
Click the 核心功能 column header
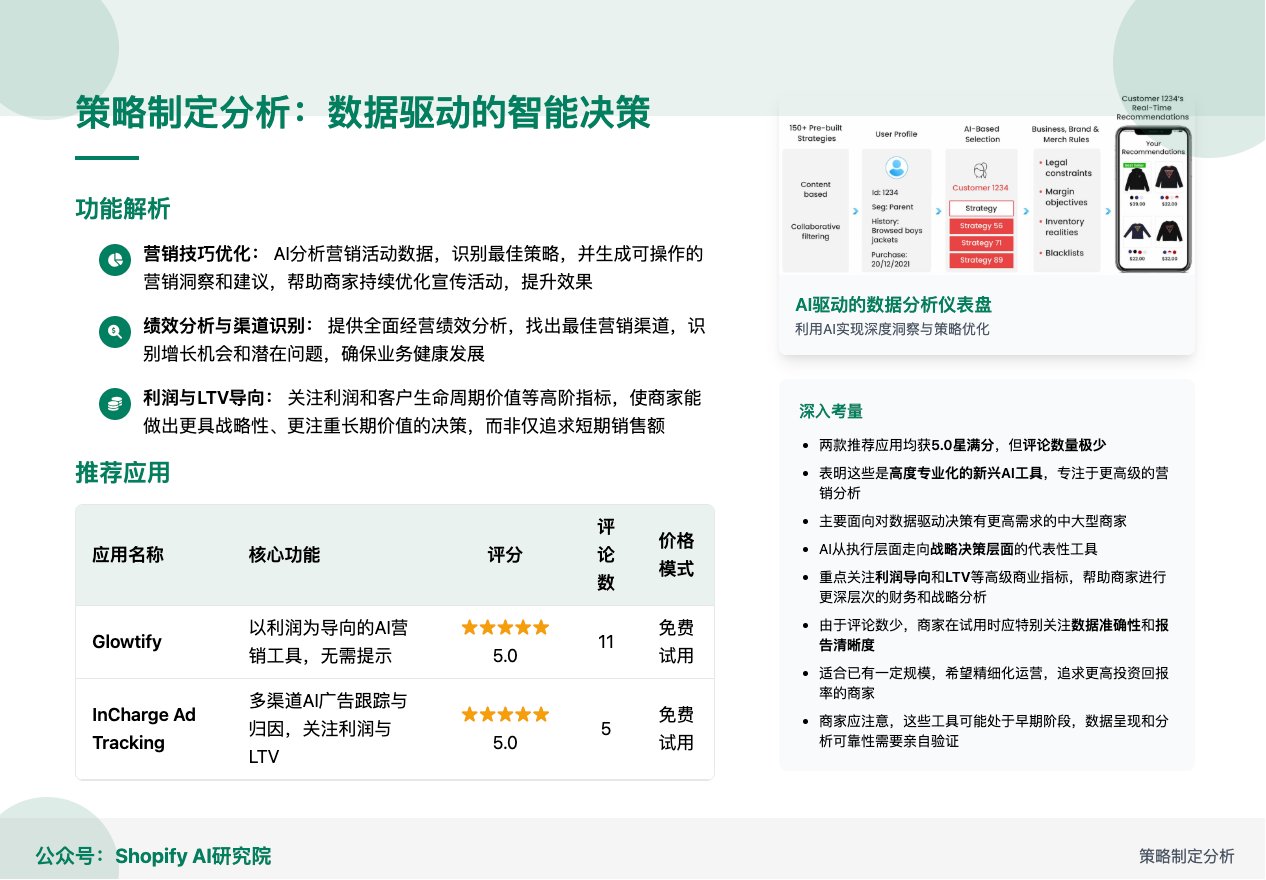(x=285, y=555)
